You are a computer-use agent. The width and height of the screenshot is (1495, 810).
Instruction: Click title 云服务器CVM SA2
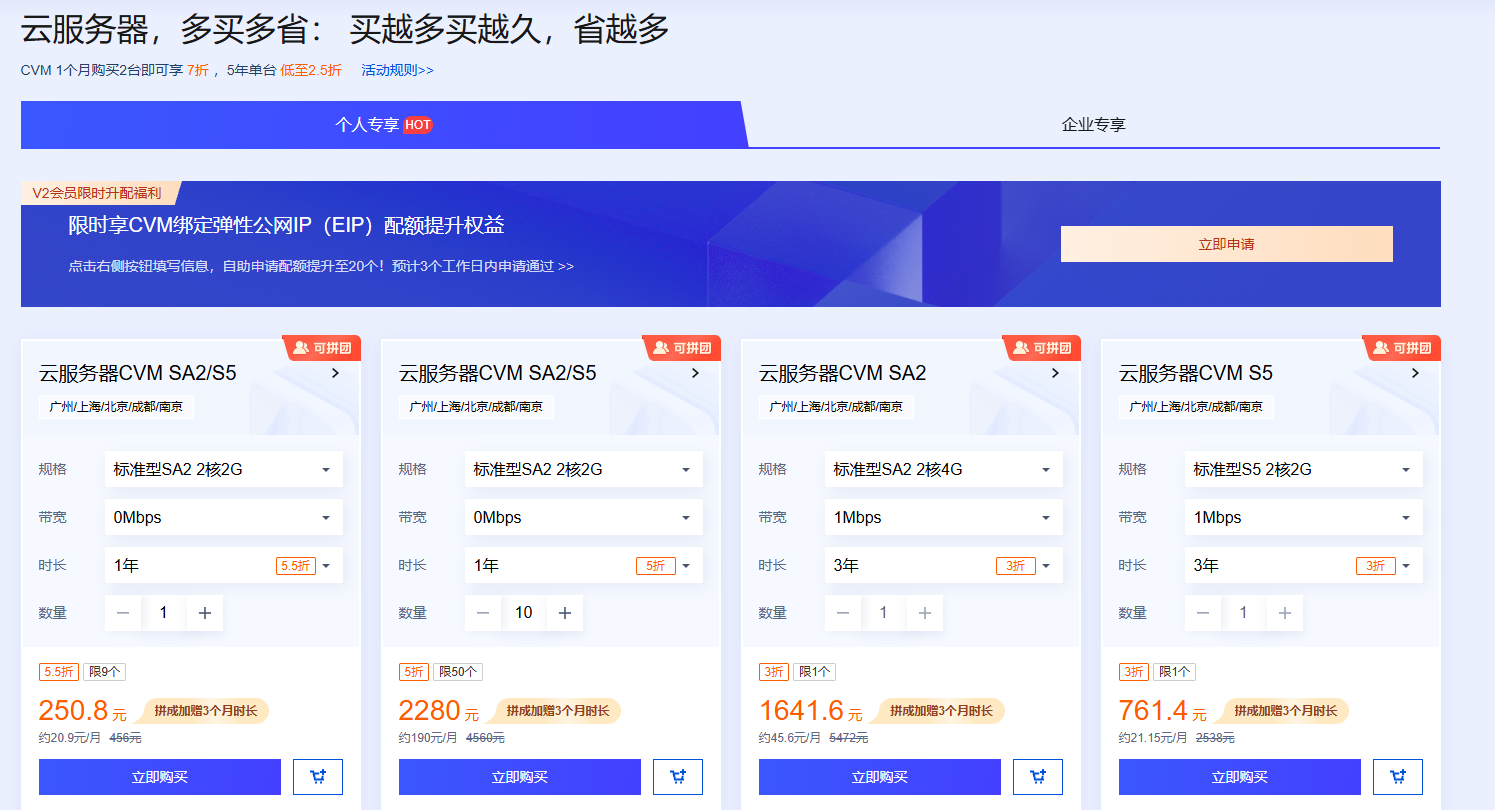843,373
